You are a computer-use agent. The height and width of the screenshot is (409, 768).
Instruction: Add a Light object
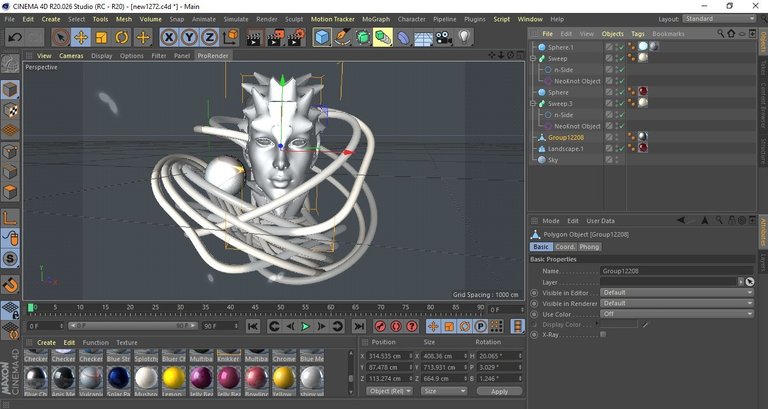click(x=464, y=38)
